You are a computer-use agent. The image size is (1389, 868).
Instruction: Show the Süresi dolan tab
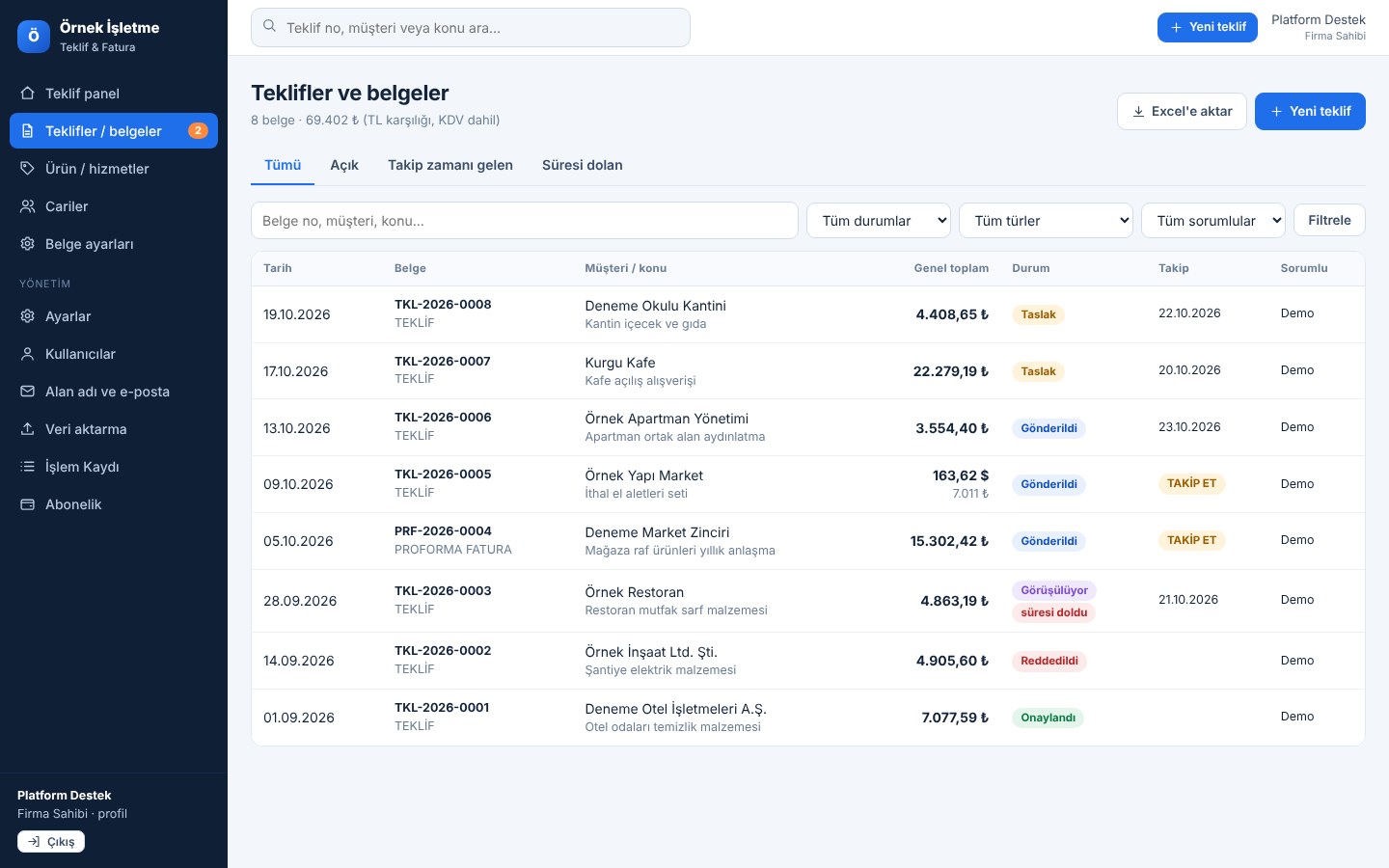583,165
